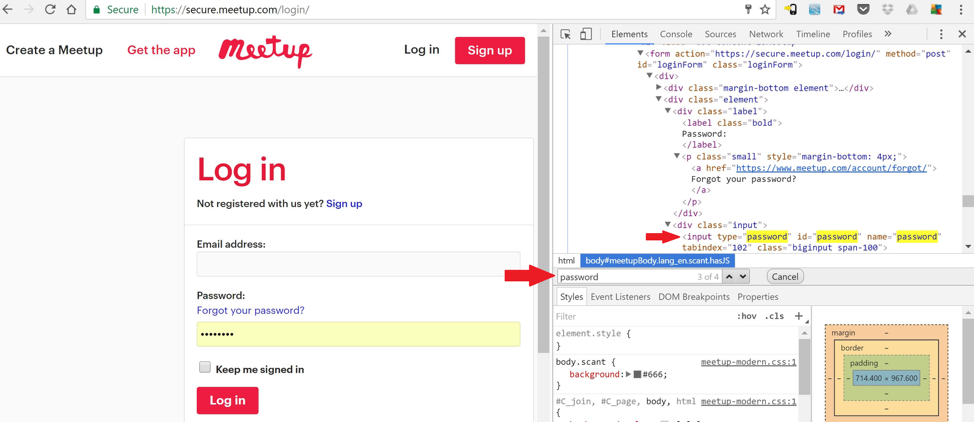Viewport: 974px width, 422px height.
Task: Select the DOM Breakpoints tab
Action: pyautogui.click(x=694, y=297)
